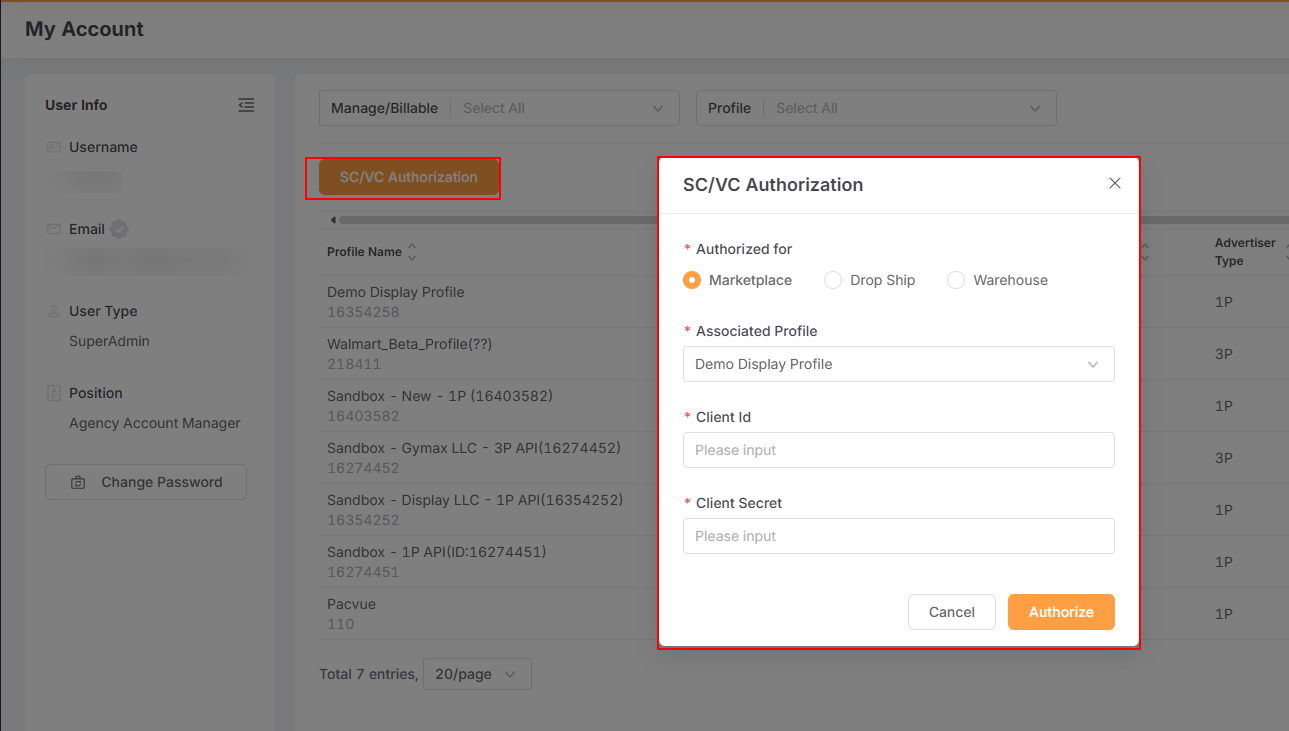1289x731 pixels.
Task: Focus the Client Secret input field
Action: point(898,536)
